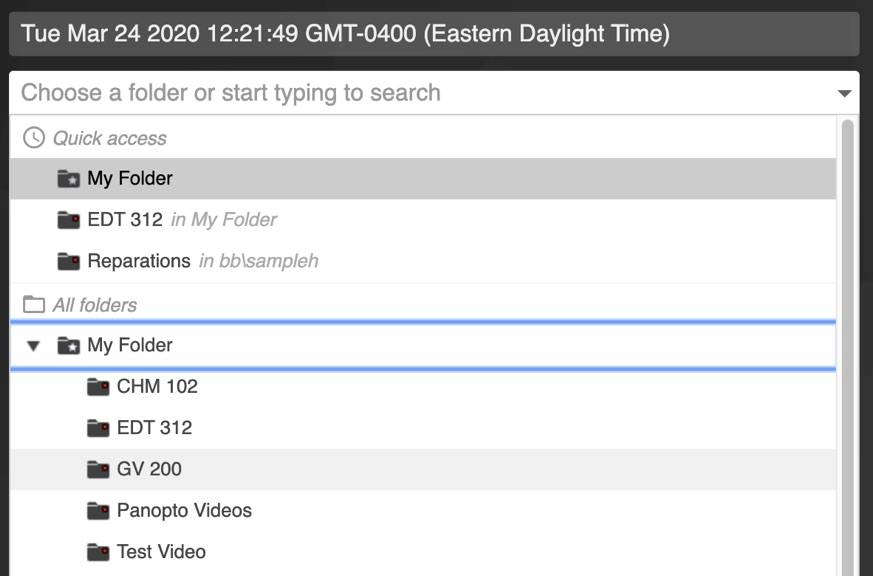Click the EDT 312 folder icon in Quick access
This screenshot has width=873, height=576.
[68, 220]
